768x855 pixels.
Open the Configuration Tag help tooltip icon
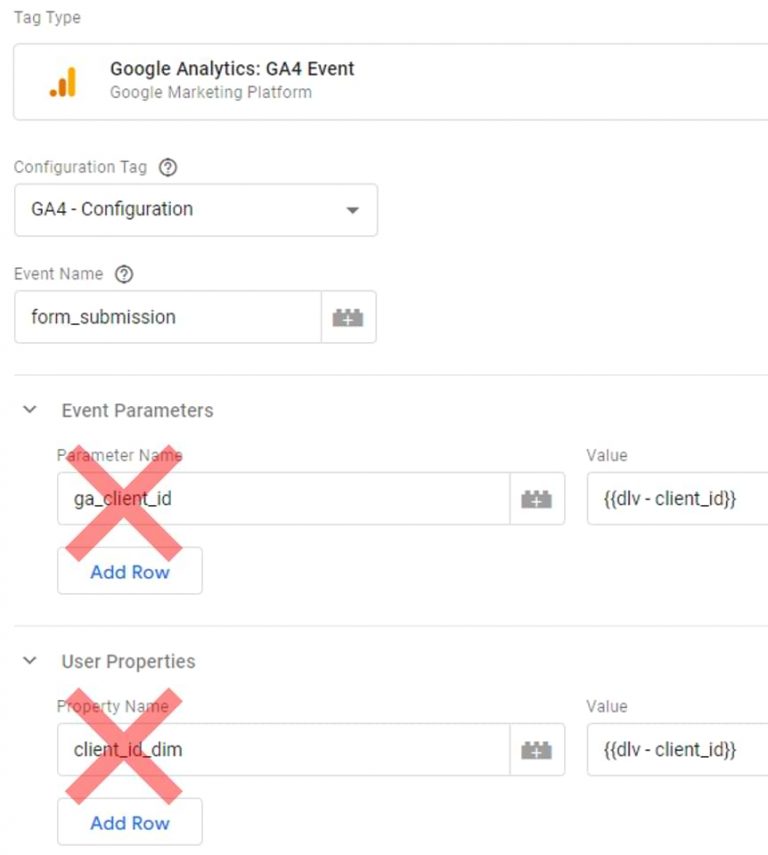pyautogui.click(x=167, y=167)
